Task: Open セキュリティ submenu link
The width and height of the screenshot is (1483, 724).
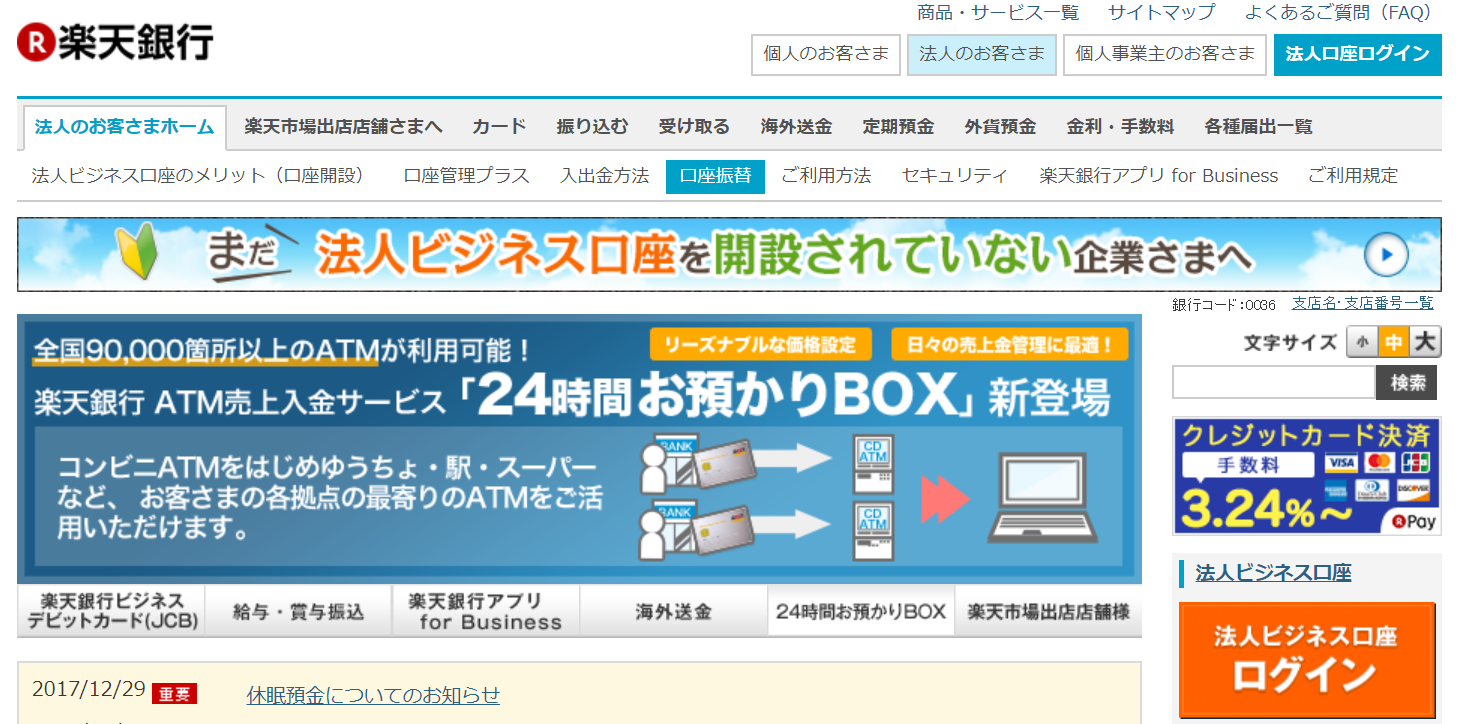Action: [x=955, y=176]
